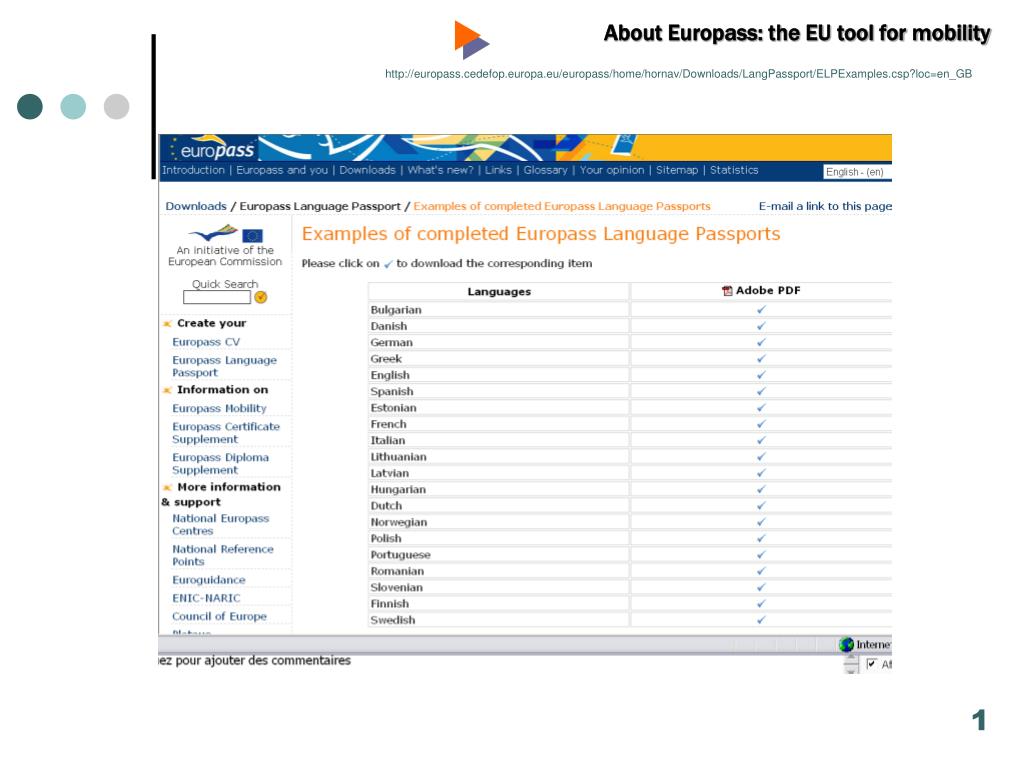Download the Portuguese PDF checkmark
Screen dimensions: 1024x768
[761, 554]
